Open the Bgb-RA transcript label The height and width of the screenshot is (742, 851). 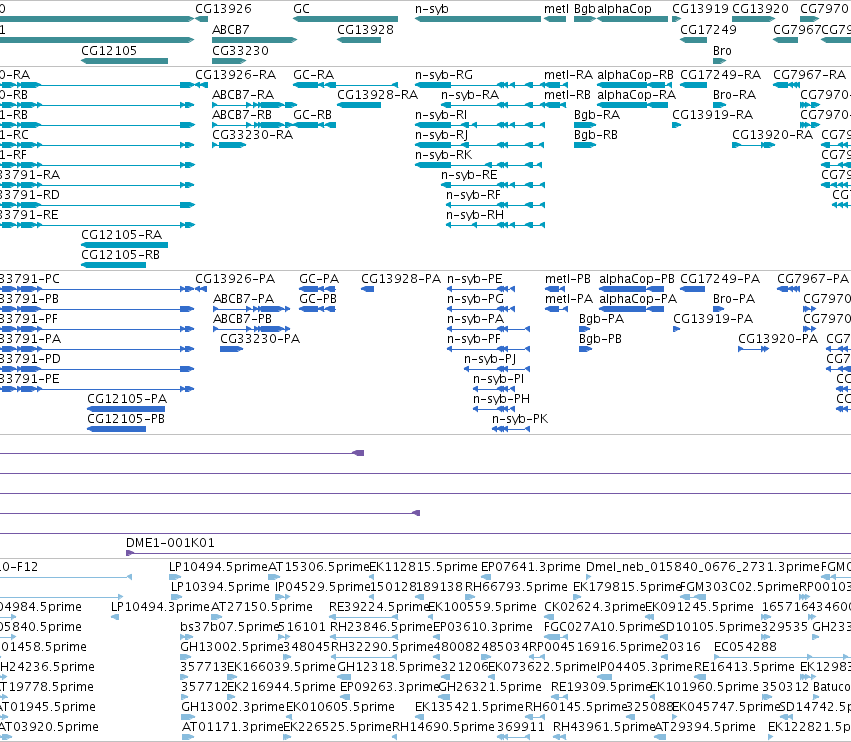pyautogui.click(x=596, y=115)
